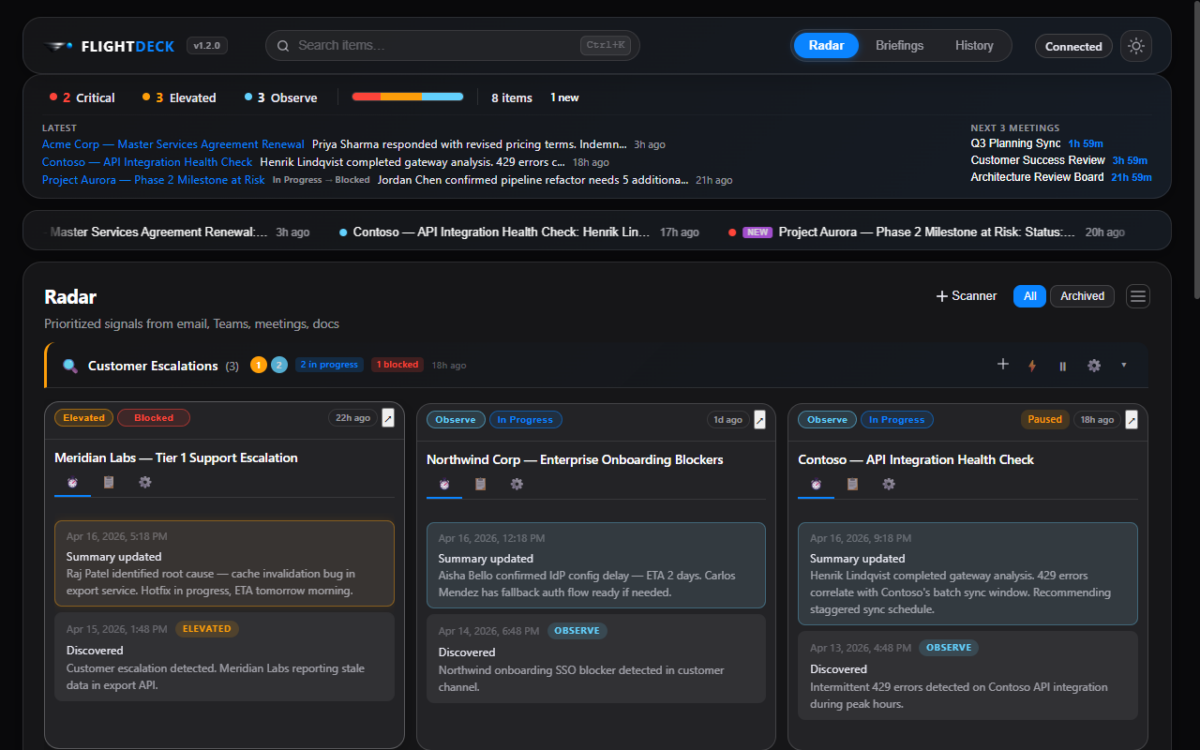Collapse the Customer Escalations section chevron

pos(1124,365)
